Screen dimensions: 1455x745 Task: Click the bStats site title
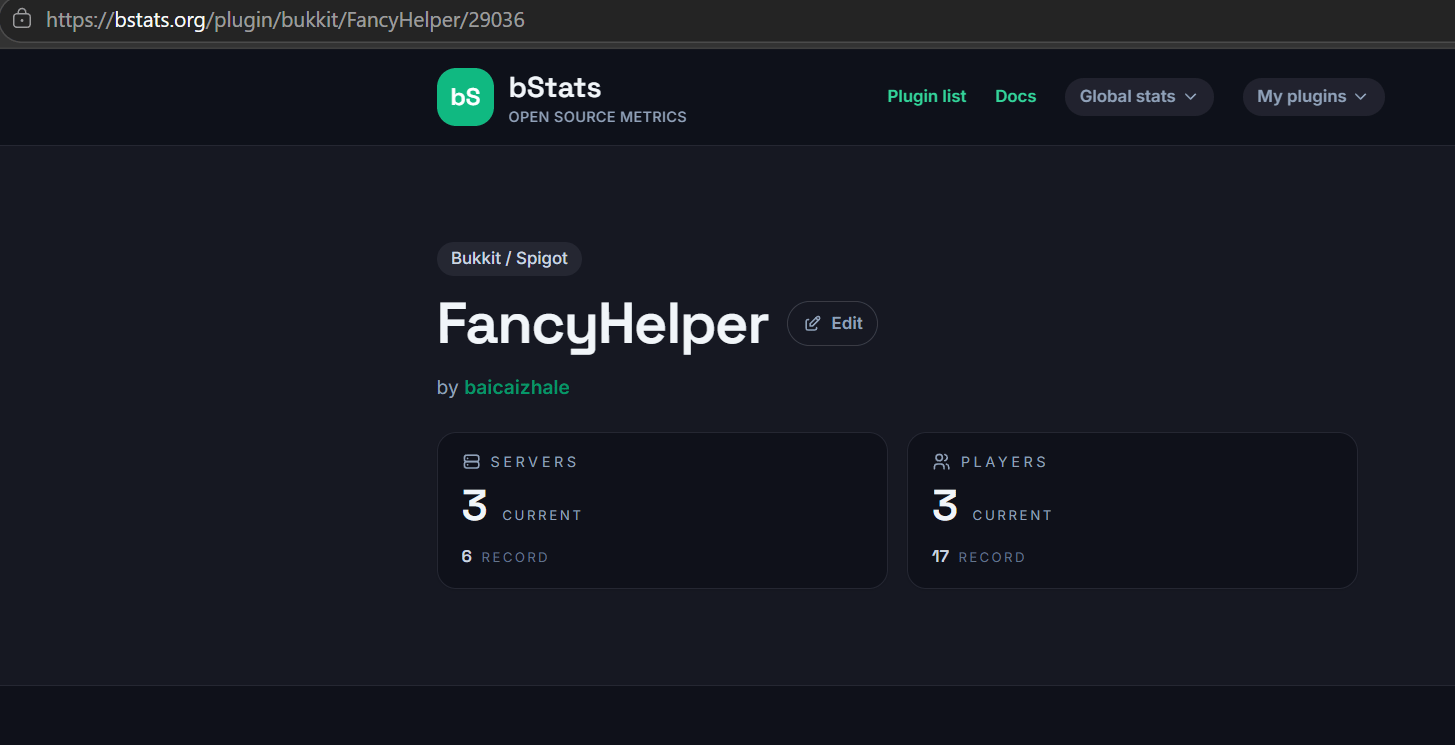point(555,87)
